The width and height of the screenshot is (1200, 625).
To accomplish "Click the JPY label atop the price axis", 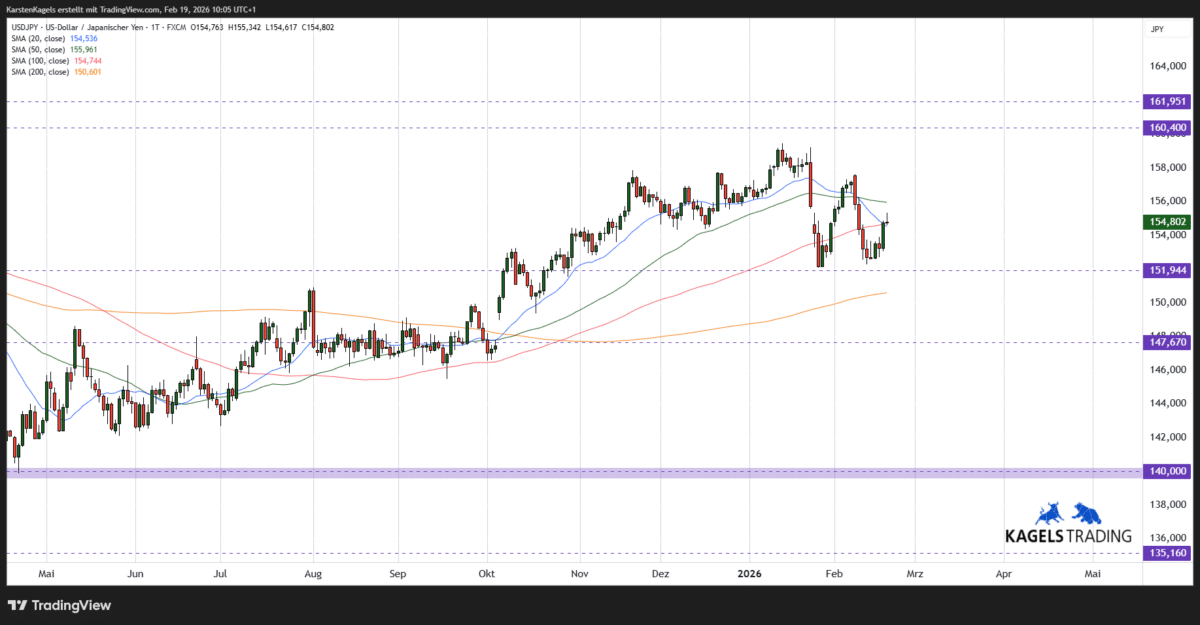I will [1156, 29].
